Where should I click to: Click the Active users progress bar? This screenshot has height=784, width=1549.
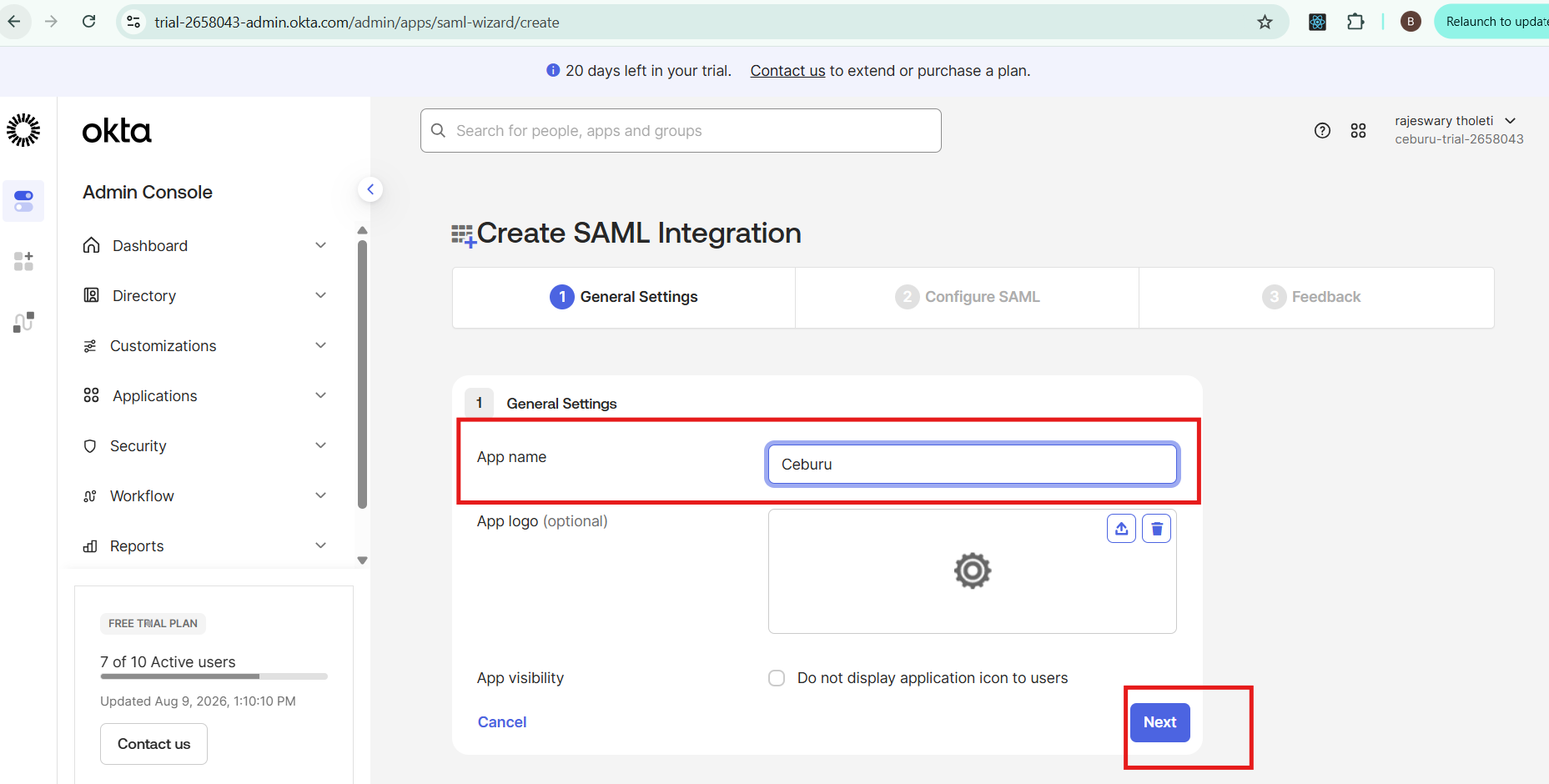(214, 676)
